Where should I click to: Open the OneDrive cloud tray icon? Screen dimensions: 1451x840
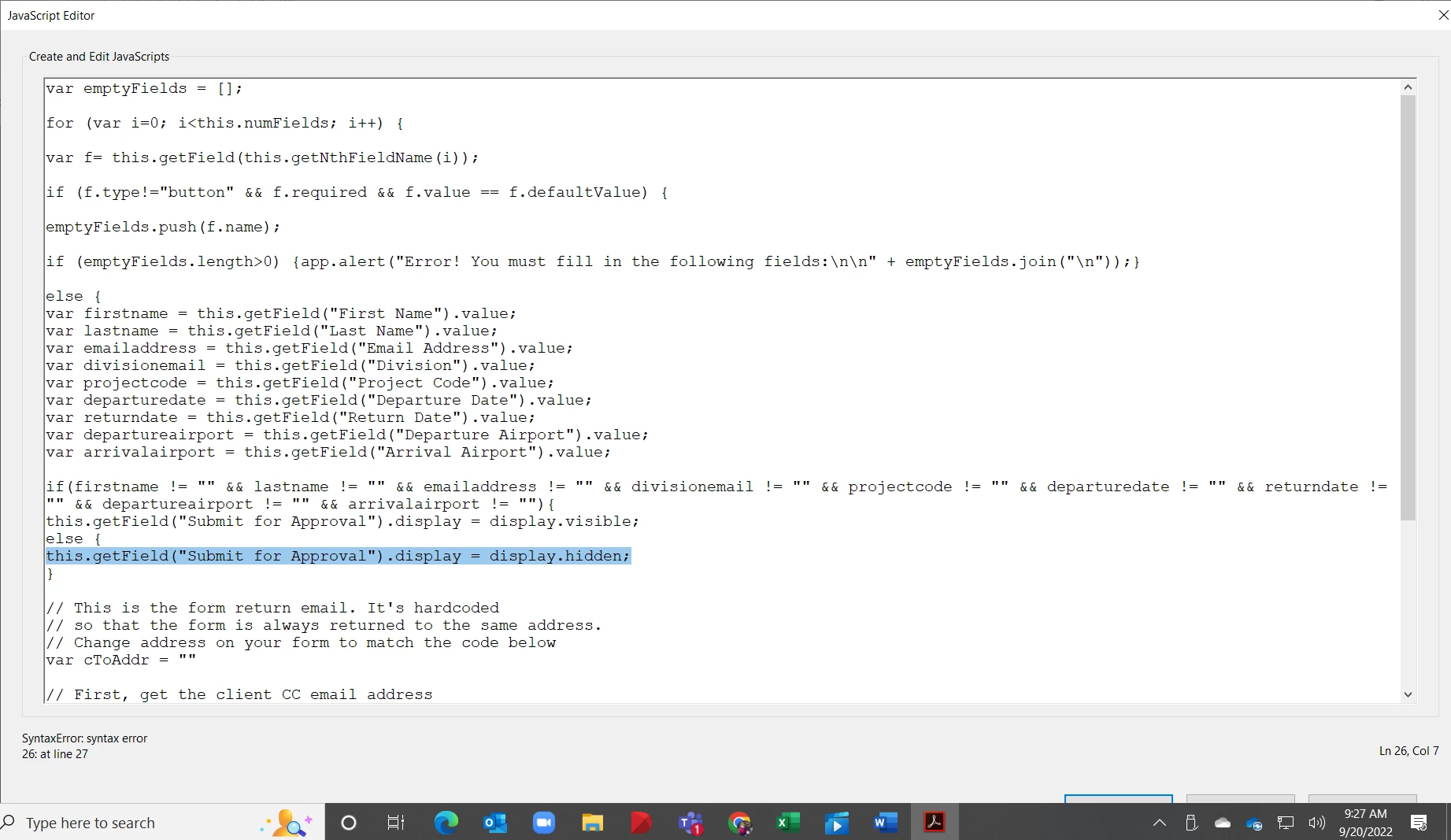tap(1223, 823)
